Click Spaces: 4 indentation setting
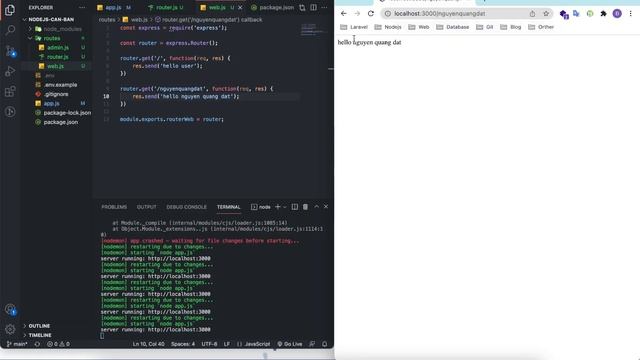The width and height of the screenshot is (640, 360). click(183, 344)
